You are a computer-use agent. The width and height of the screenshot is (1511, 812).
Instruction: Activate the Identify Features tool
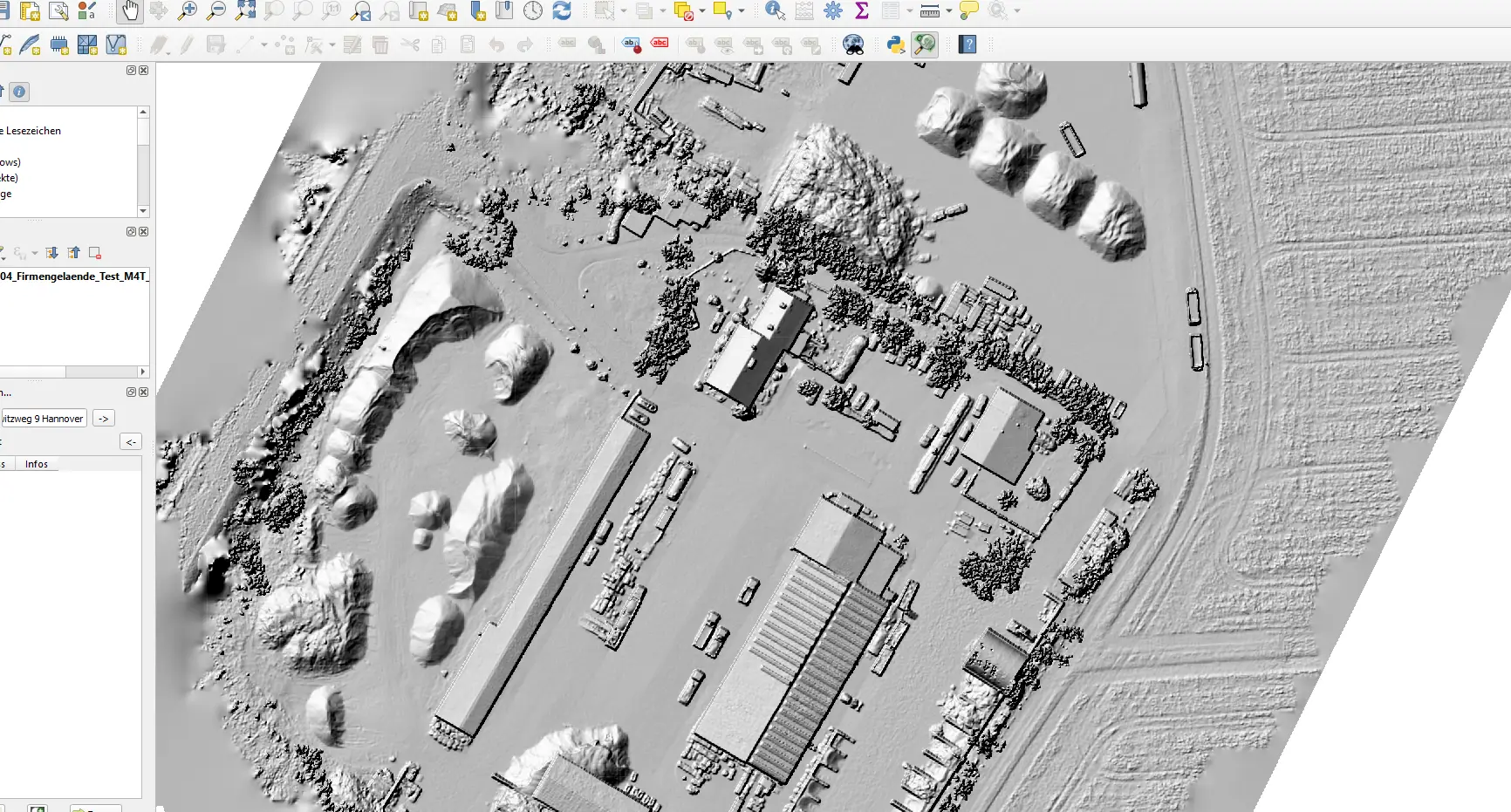tap(774, 11)
